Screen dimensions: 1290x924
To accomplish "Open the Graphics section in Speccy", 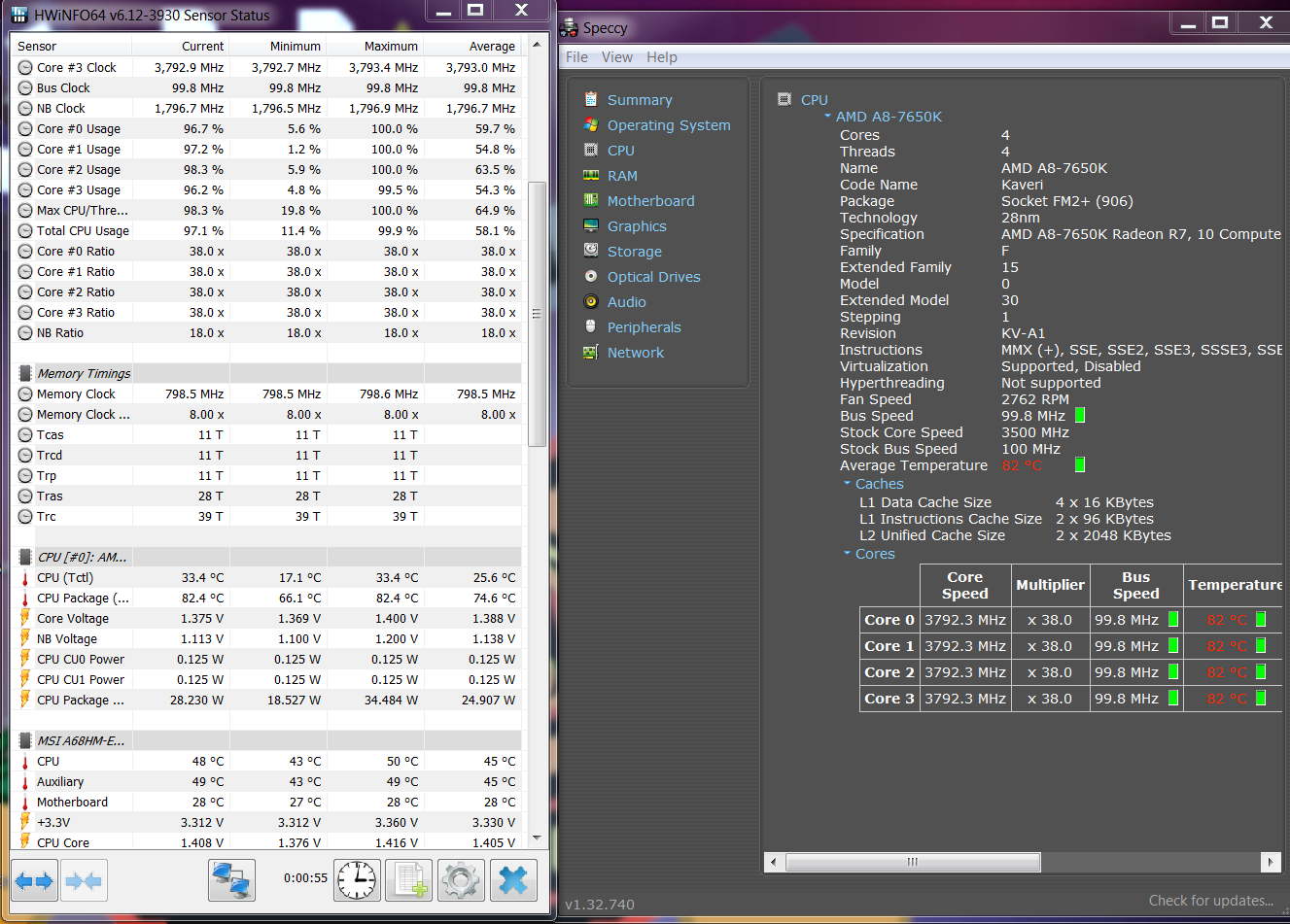I will (637, 226).
